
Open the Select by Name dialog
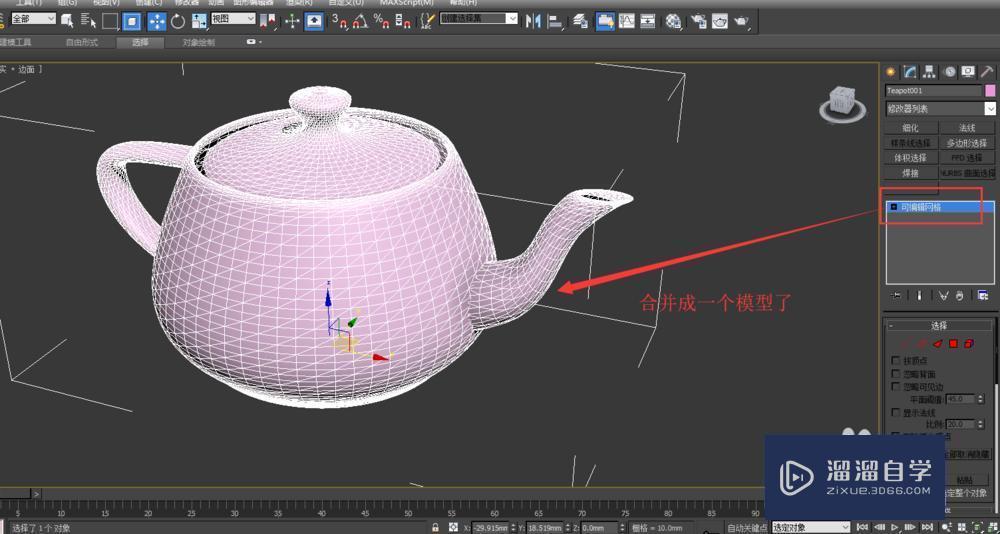89,20
